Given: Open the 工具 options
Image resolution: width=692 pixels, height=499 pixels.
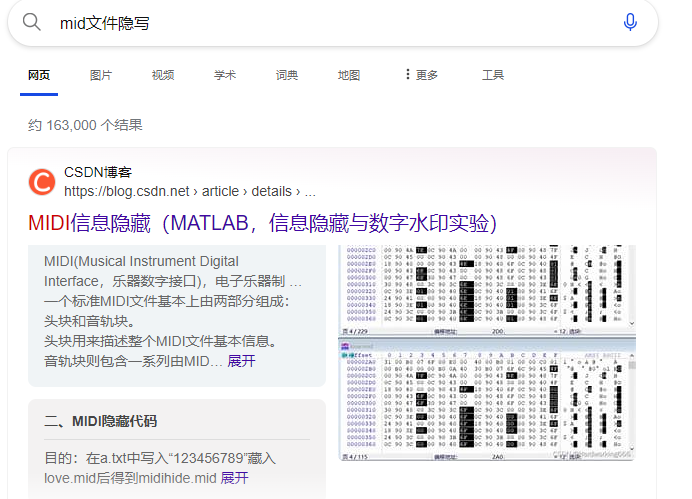Looking at the screenshot, I should [x=493, y=75].
